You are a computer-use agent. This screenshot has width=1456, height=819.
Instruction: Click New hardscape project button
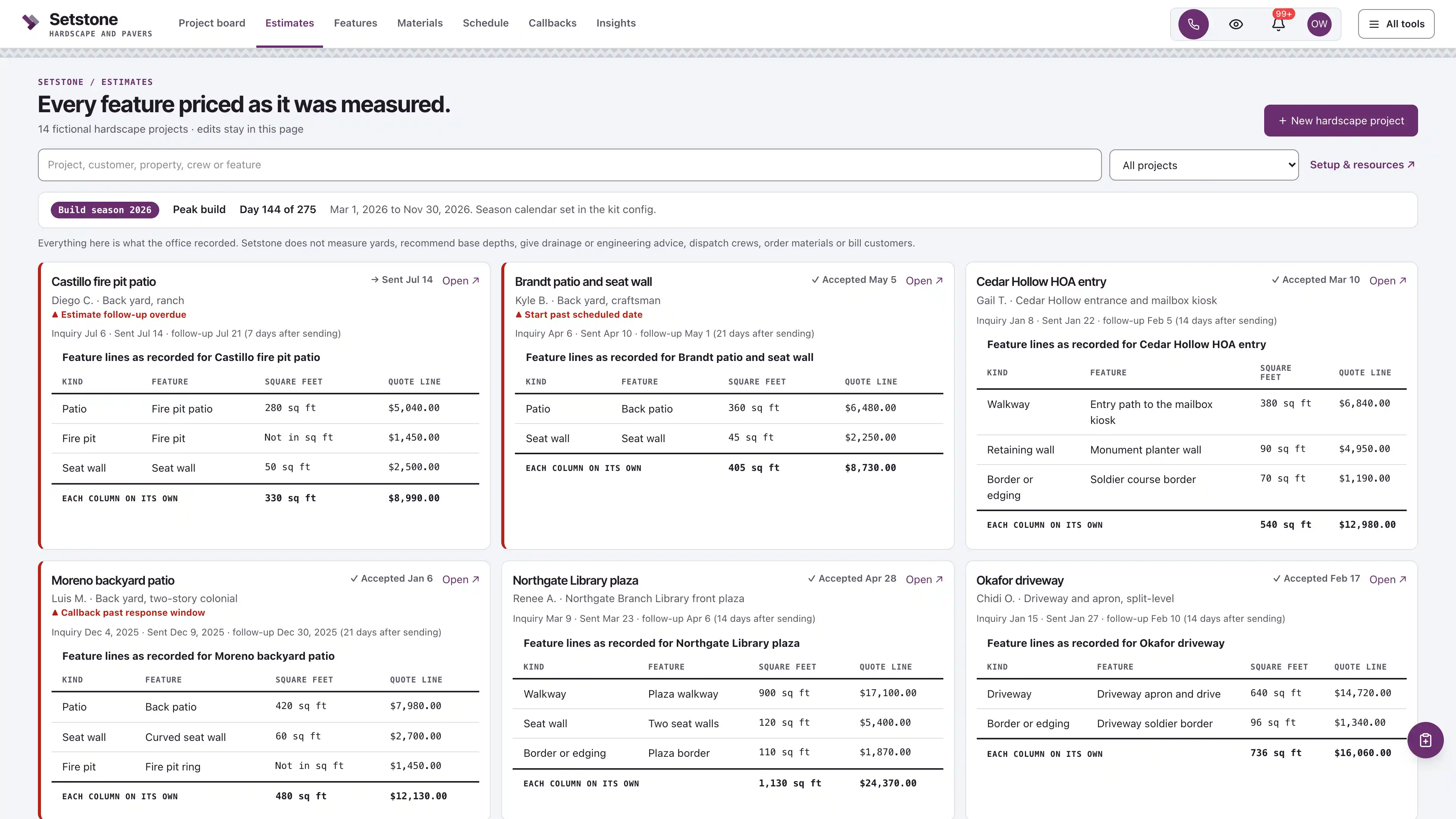click(1341, 121)
